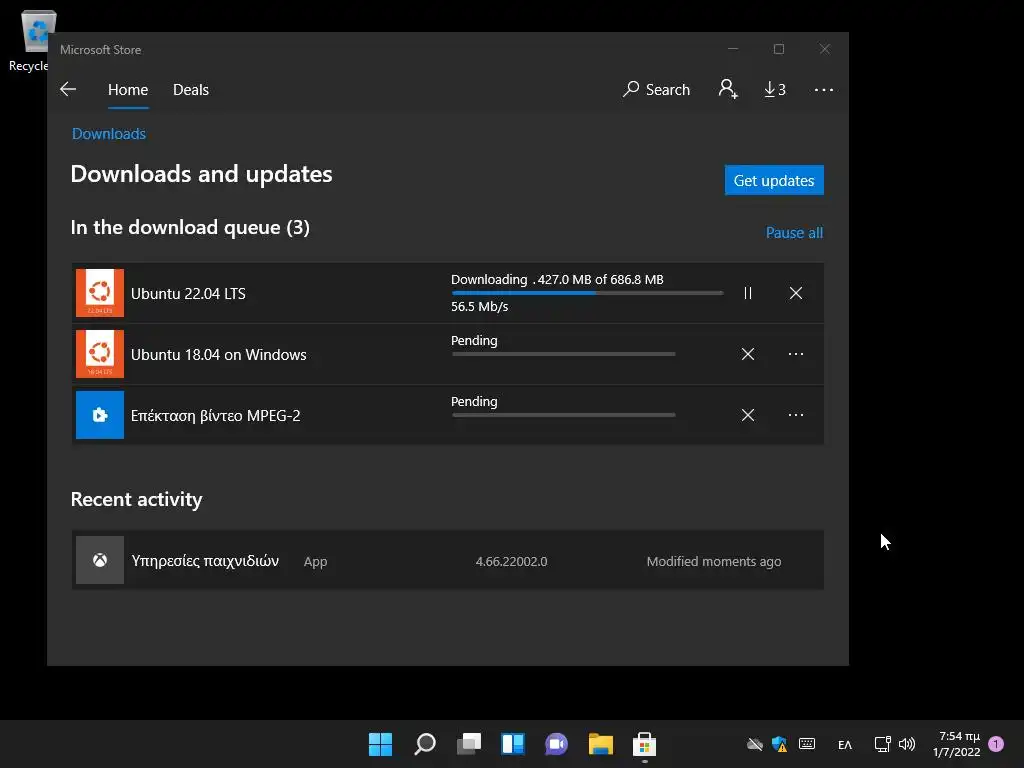Open the Chat taskbar icon

point(556,744)
